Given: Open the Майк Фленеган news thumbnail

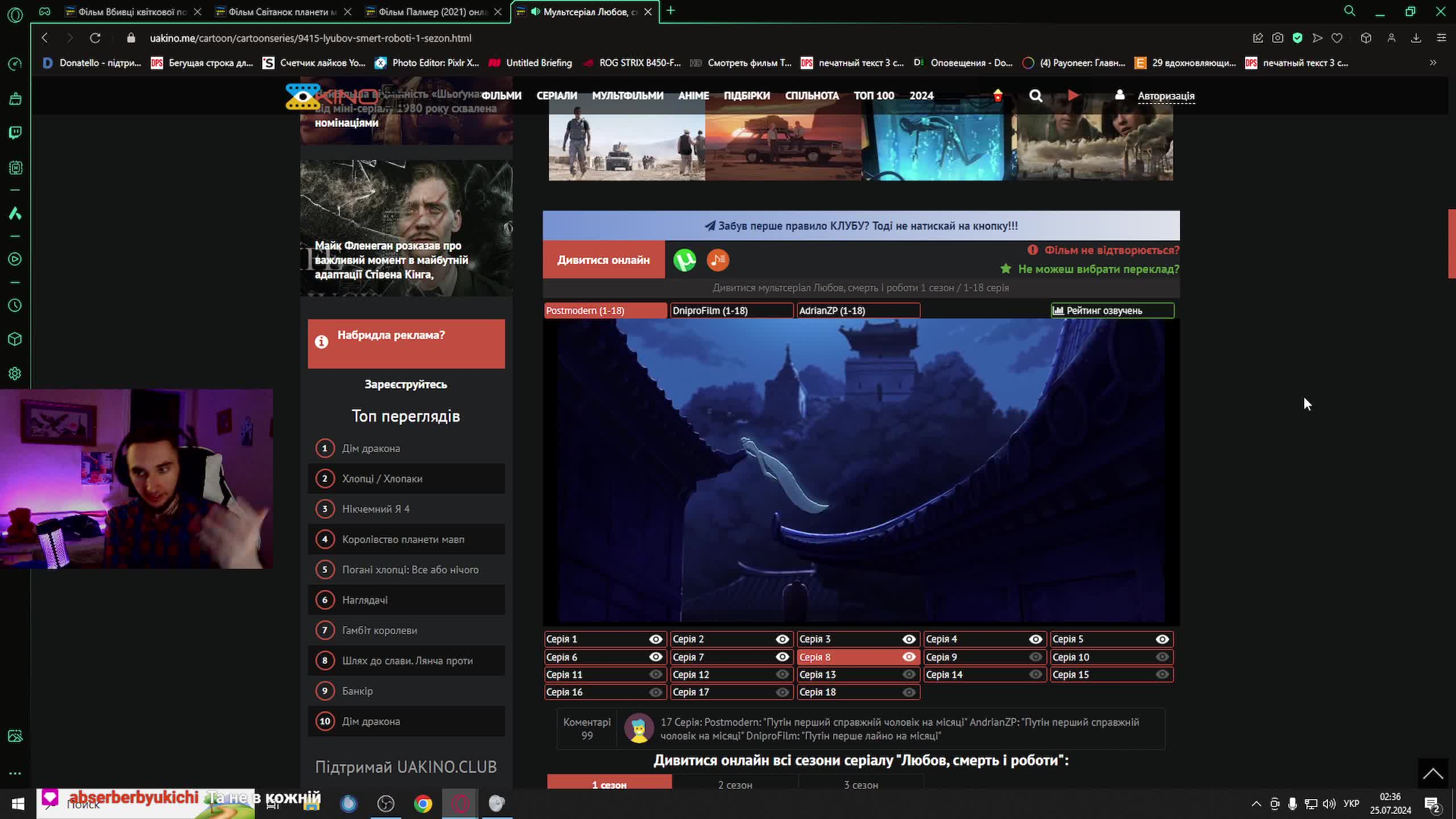Looking at the screenshot, I should pos(406,228).
